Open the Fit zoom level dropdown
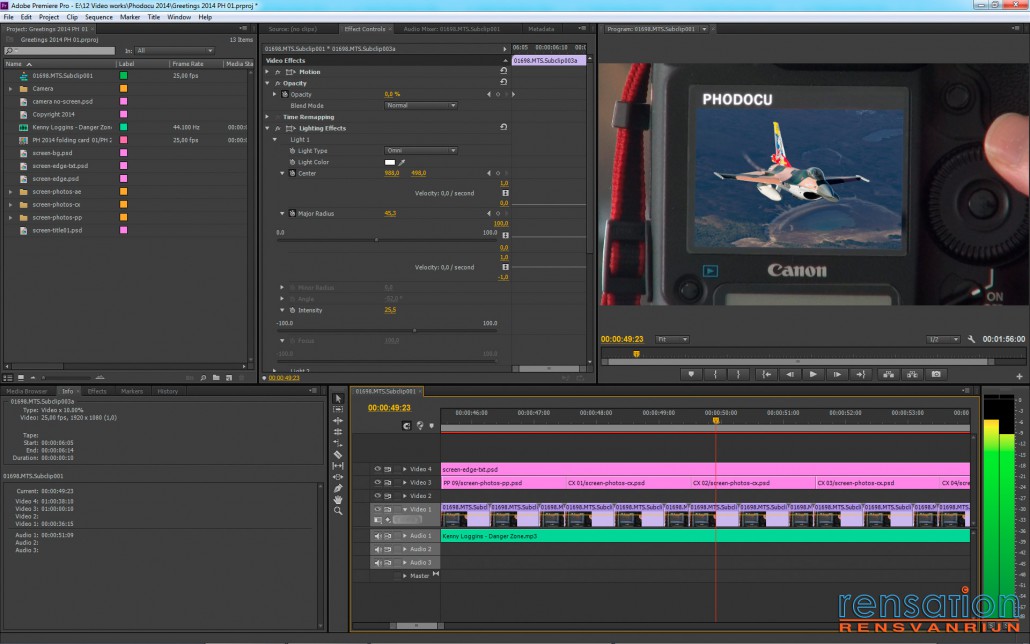1030x644 pixels. [x=672, y=339]
